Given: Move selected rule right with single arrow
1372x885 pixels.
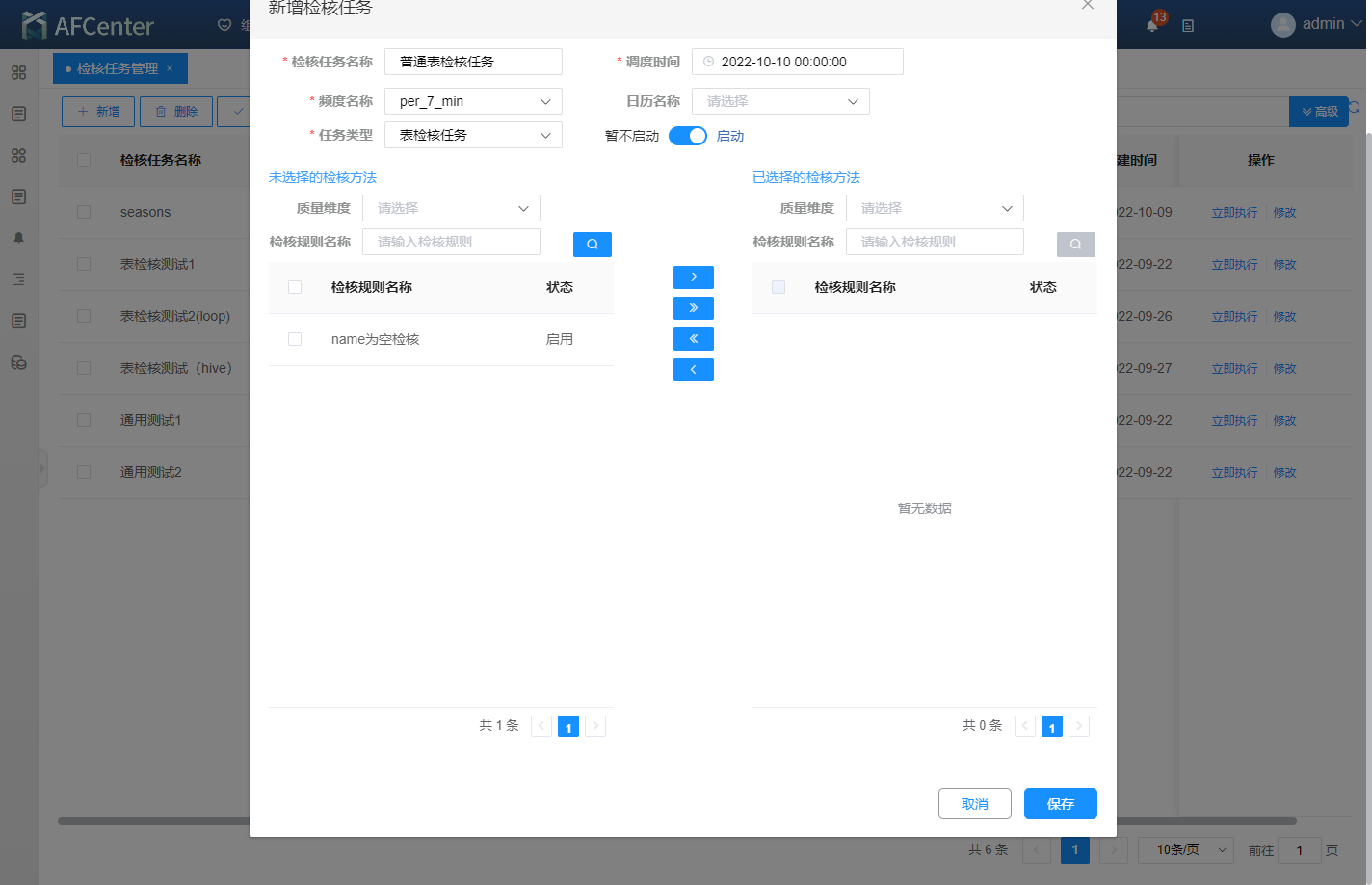Looking at the screenshot, I should click(x=693, y=277).
